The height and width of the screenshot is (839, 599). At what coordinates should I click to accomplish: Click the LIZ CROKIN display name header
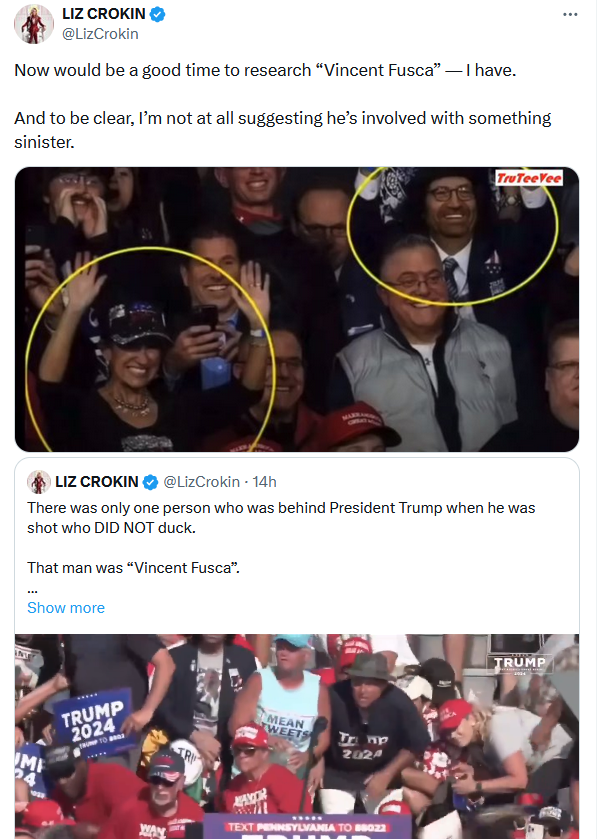pos(103,14)
